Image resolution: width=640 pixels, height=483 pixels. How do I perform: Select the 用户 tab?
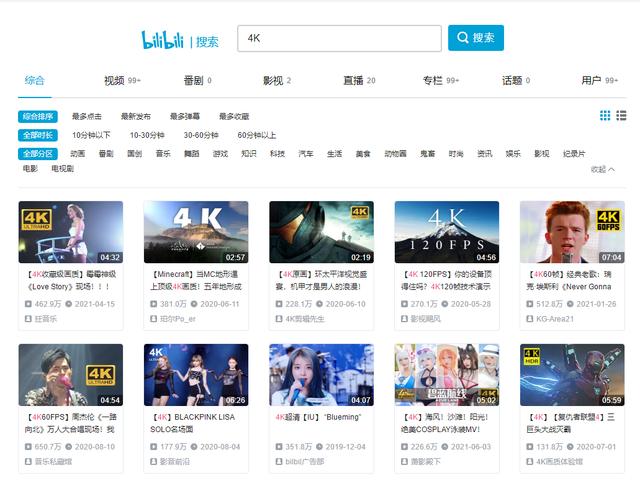[x=591, y=80]
